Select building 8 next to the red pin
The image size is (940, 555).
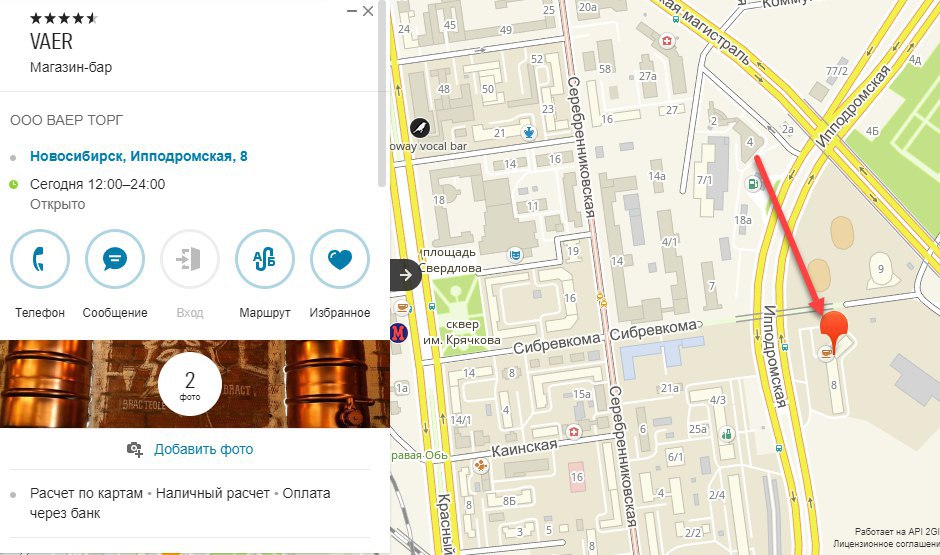coord(834,385)
